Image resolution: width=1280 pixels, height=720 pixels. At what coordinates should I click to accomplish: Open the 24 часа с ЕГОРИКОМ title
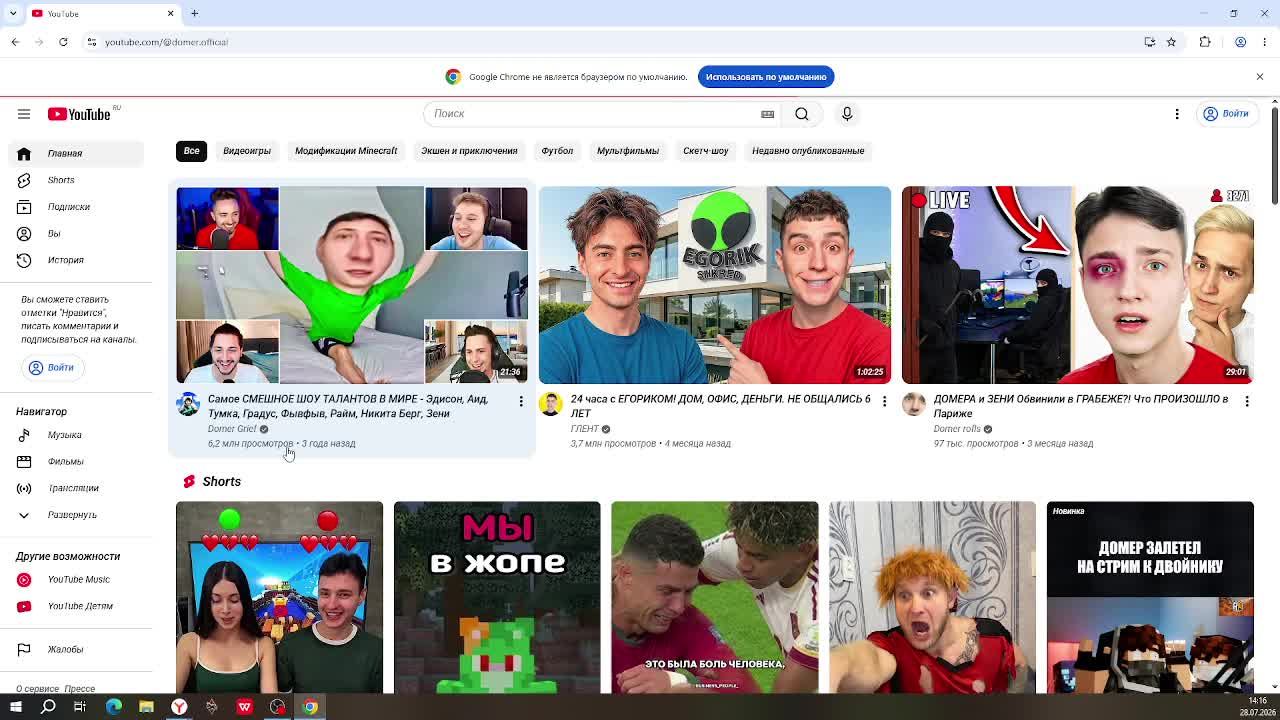point(720,406)
